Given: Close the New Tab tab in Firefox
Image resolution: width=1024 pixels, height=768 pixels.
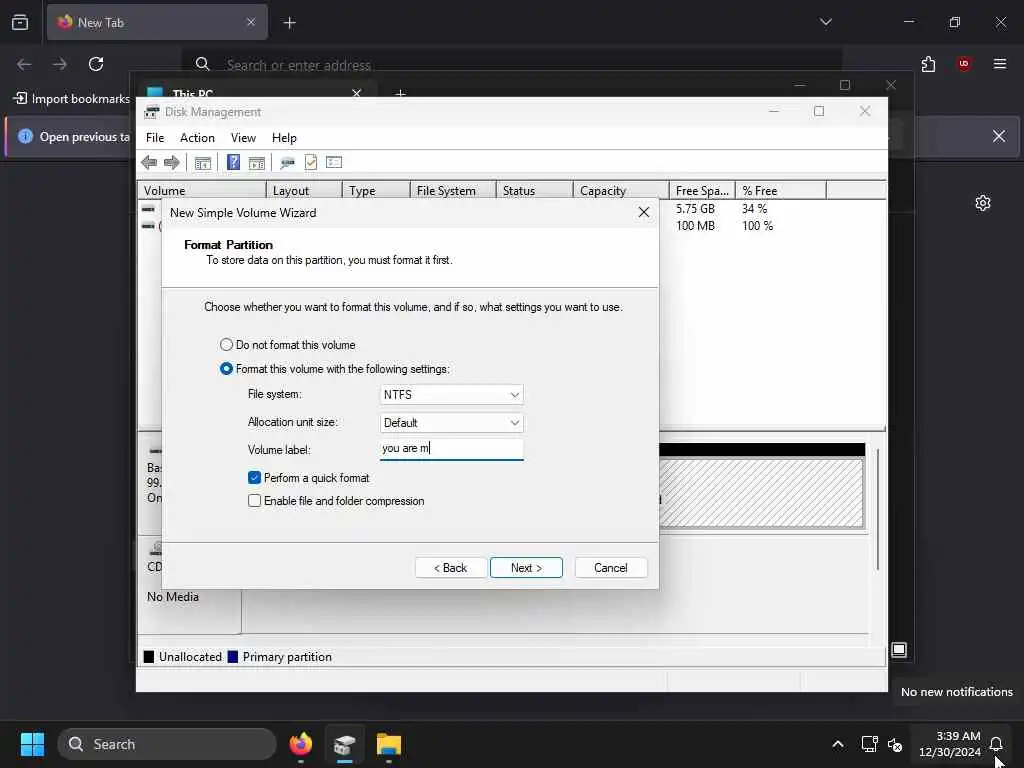Looking at the screenshot, I should tap(251, 22).
